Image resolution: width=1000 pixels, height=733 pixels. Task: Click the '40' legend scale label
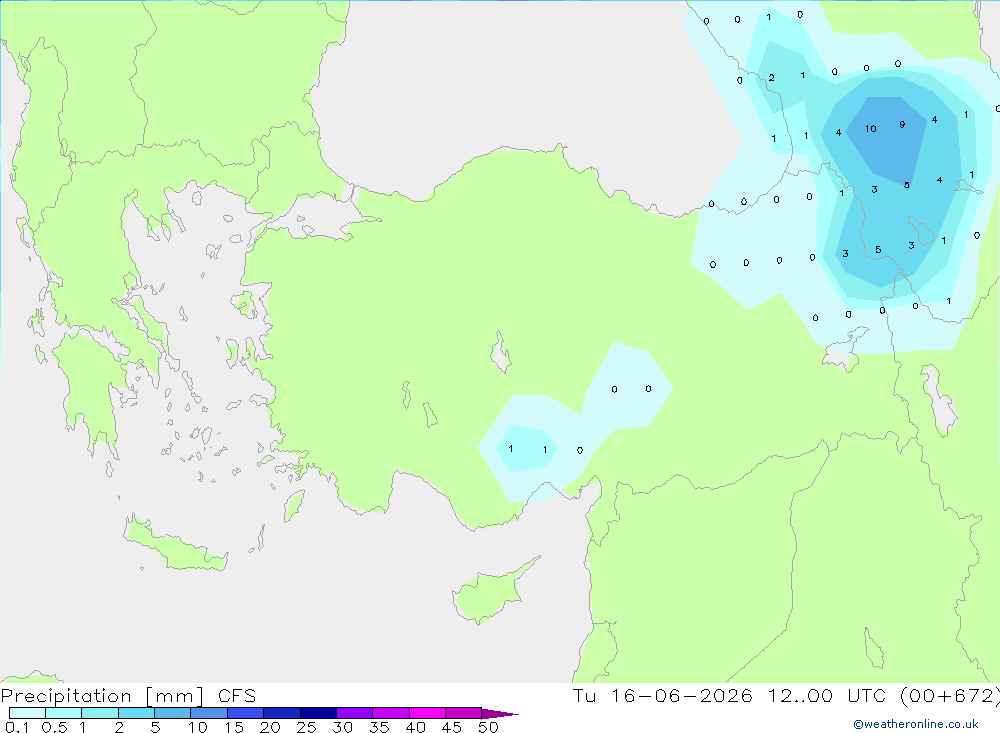pyautogui.click(x=416, y=727)
